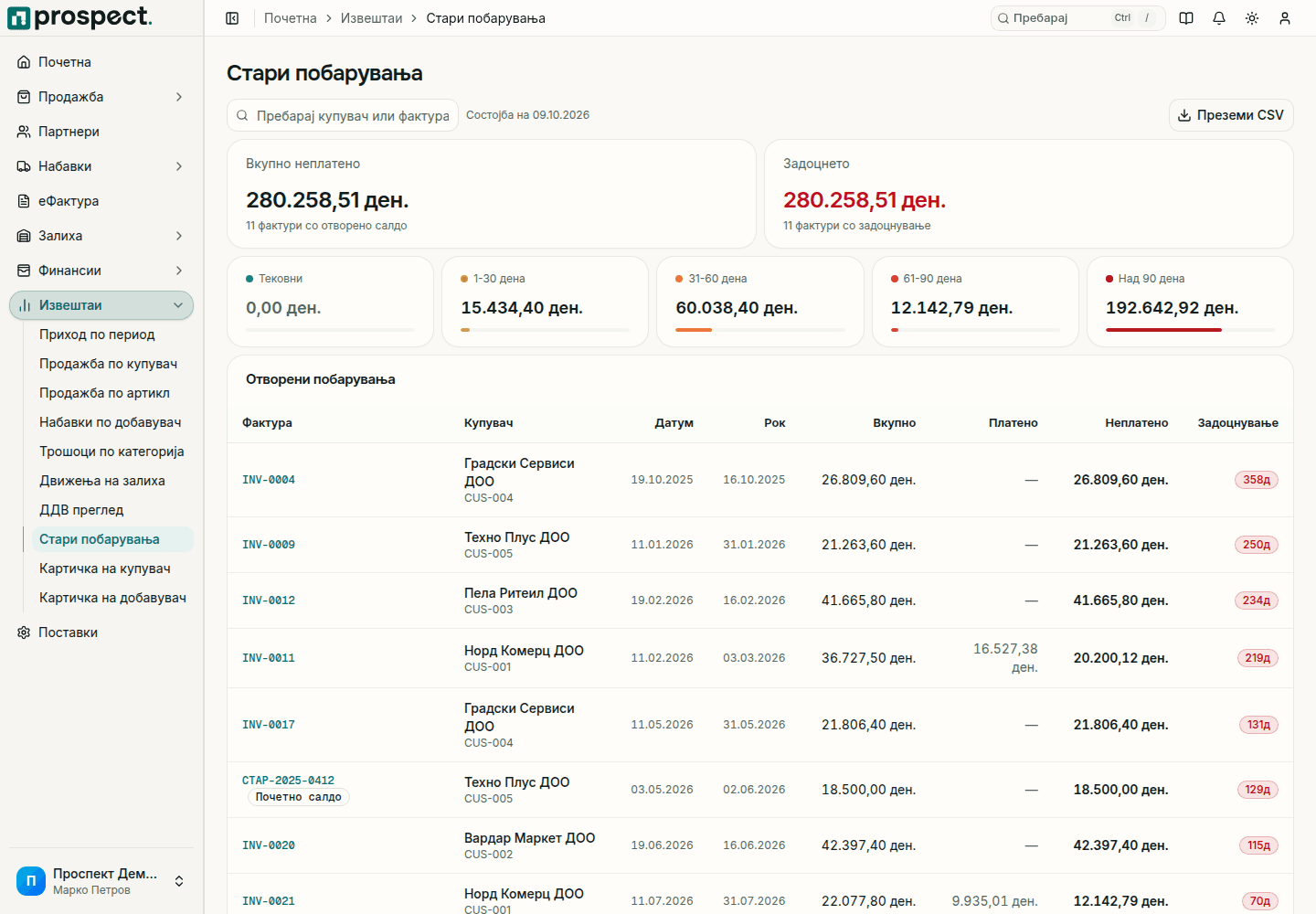Open the Приход по период report
Image resolution: width=1316 pixels, height=914 pixels.
[x=97, y=335]
